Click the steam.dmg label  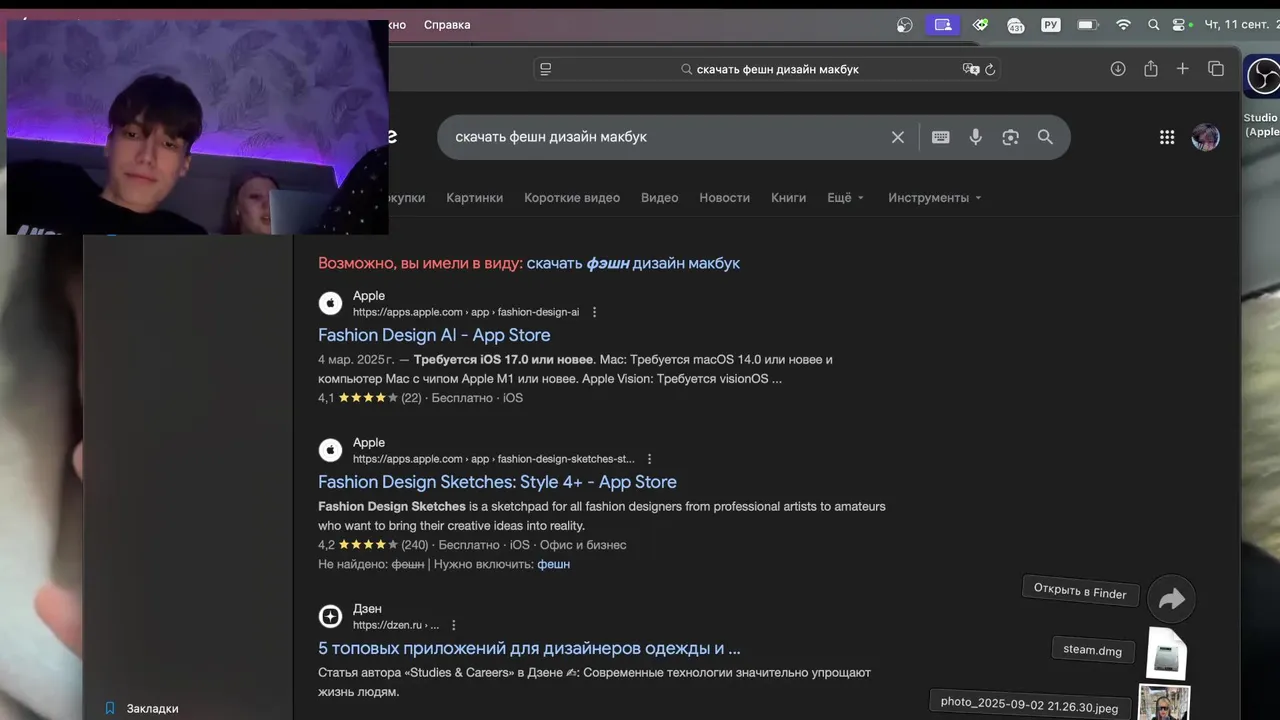point(1092,650)
